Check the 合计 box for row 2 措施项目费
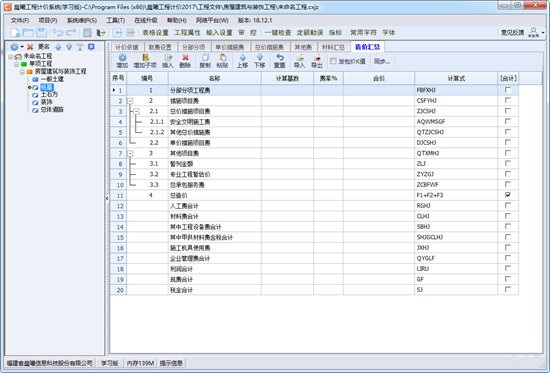The height and width of the screenshot is (373, 550). pyautogui.click(x=507, y=100)
